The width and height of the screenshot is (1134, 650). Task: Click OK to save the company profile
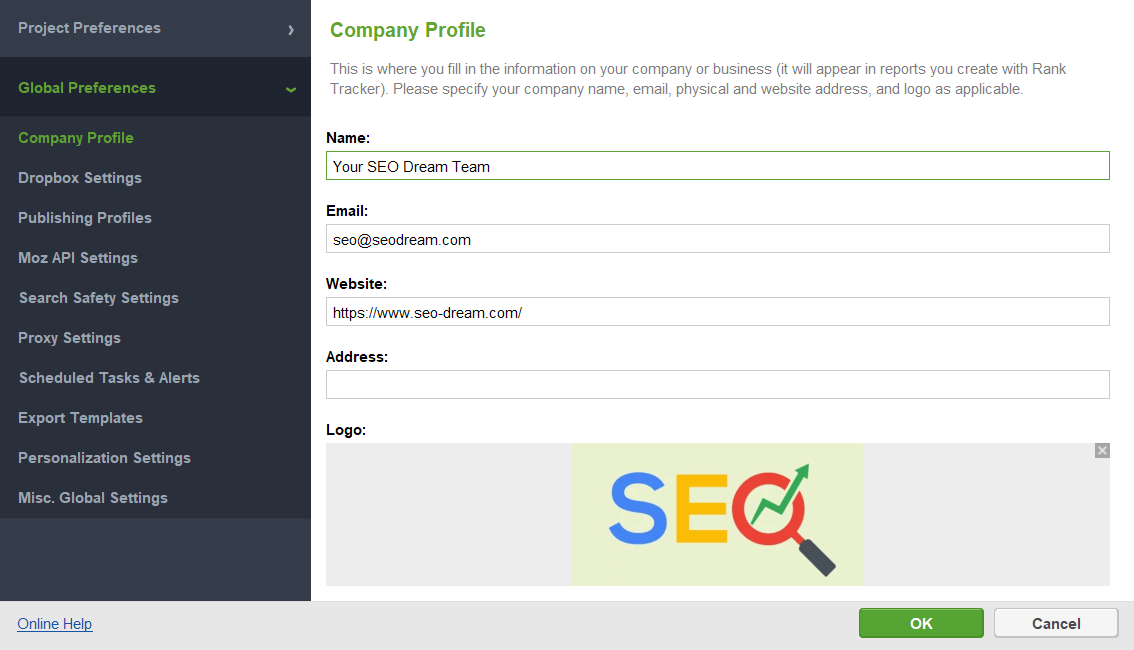(x=920, y=622)
